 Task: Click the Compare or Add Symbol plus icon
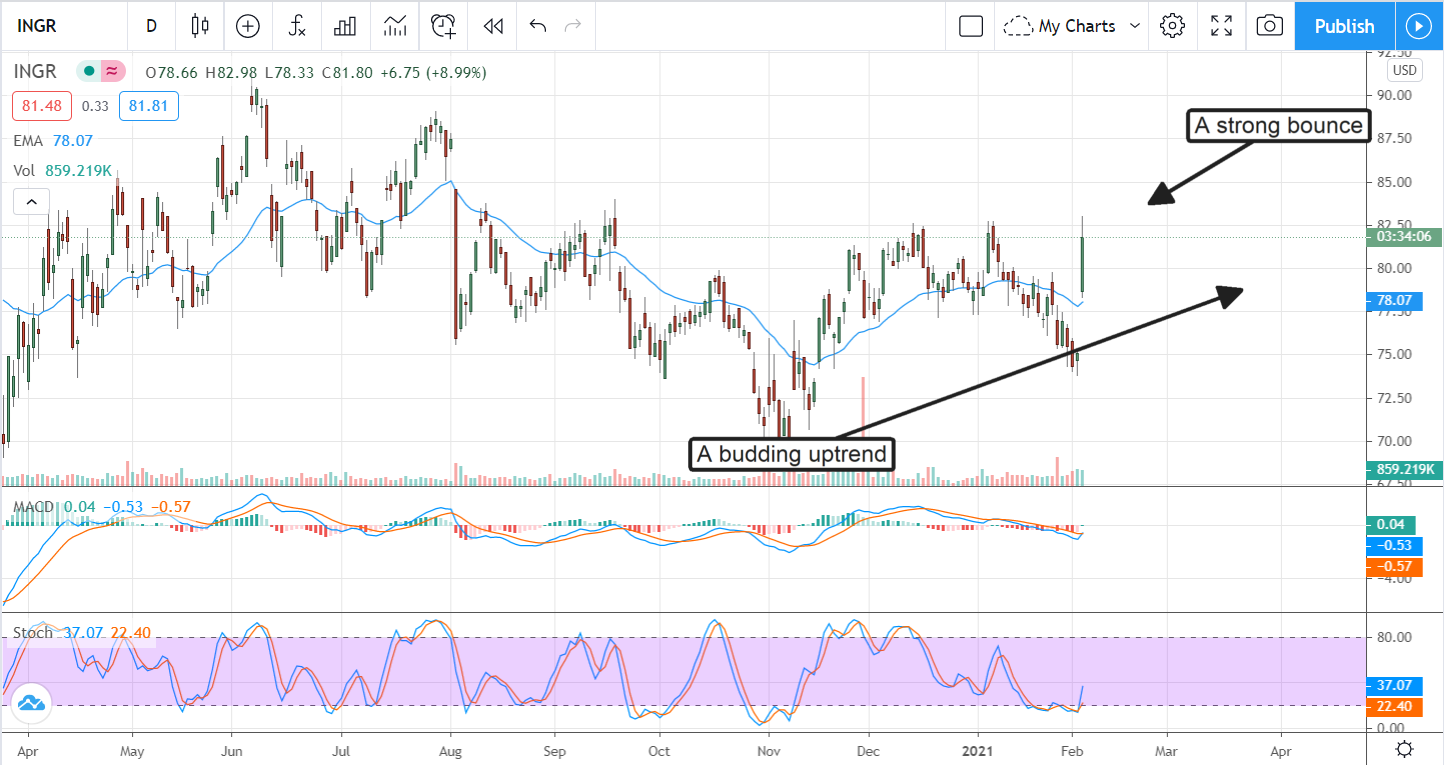tap(247, 27)
